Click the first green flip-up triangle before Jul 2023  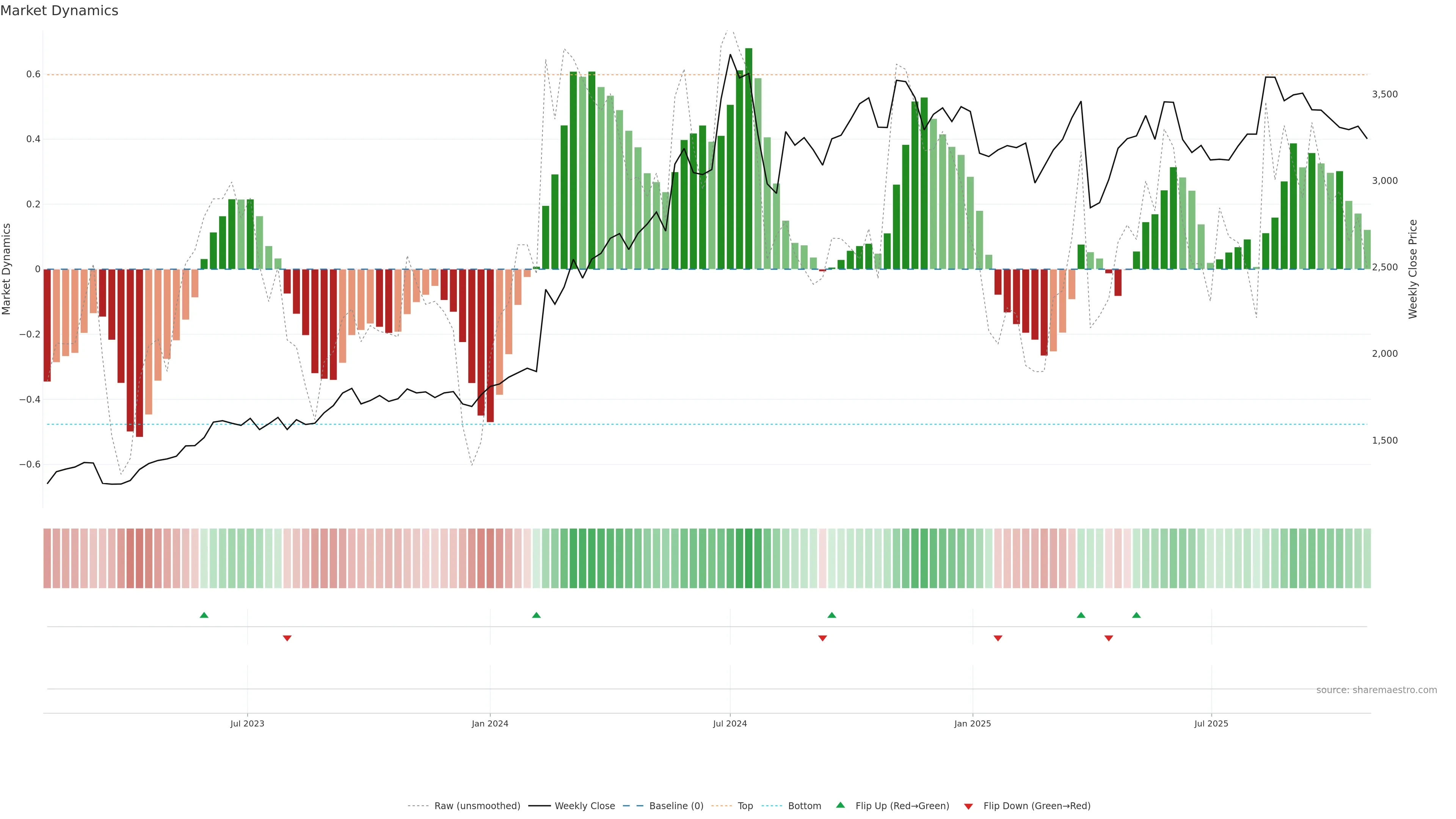tap(204, 615)
